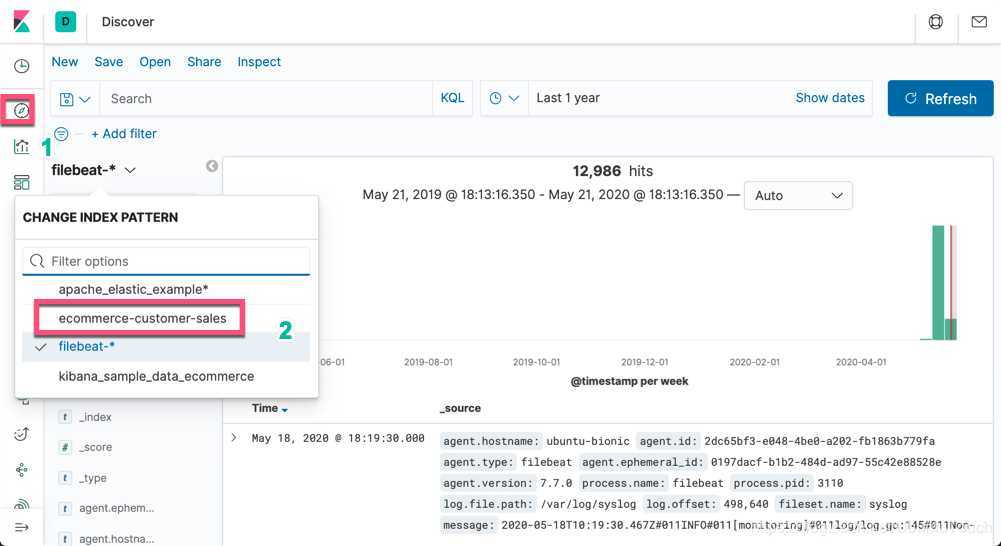
Task: Open the Dashboard icon in sidebar
Action: (x=22, y=183)
